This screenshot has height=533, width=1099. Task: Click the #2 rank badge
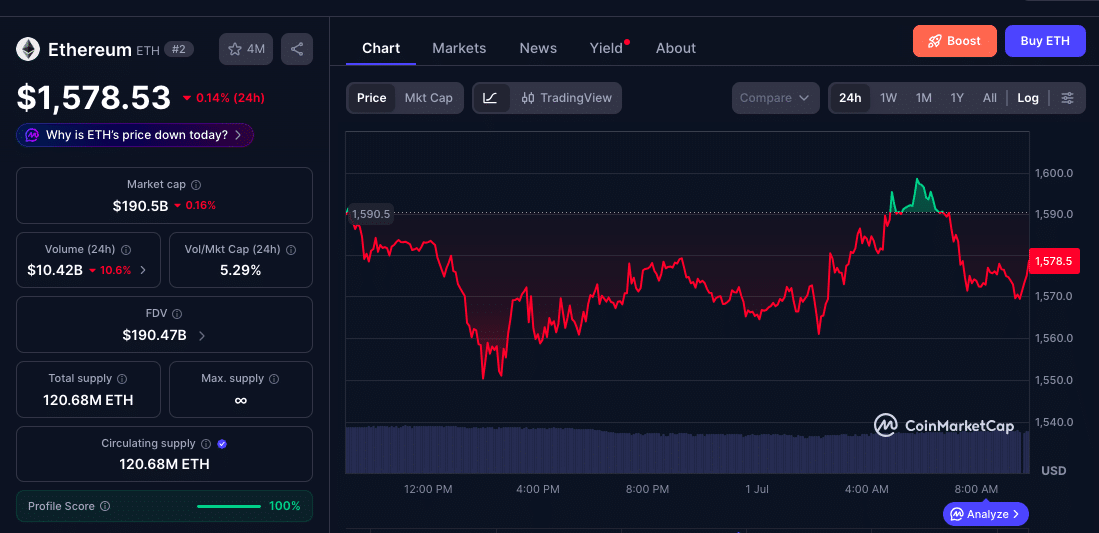coord(179,49)
